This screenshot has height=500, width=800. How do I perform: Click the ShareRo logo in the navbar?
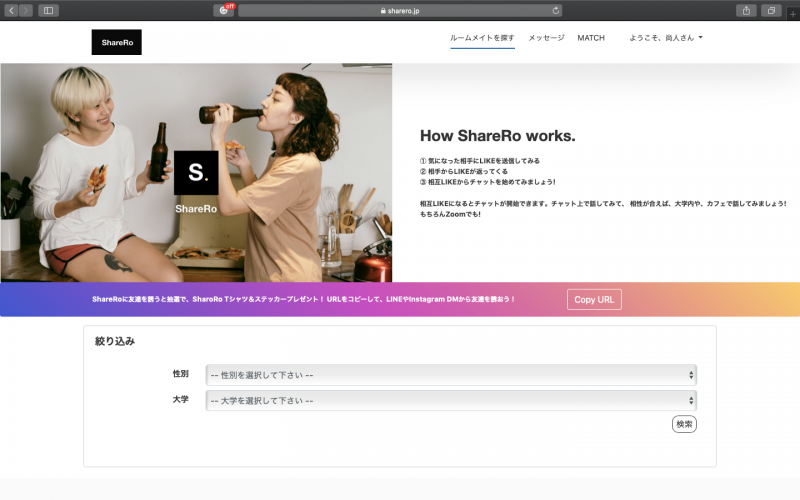click(x=116, y=41)
